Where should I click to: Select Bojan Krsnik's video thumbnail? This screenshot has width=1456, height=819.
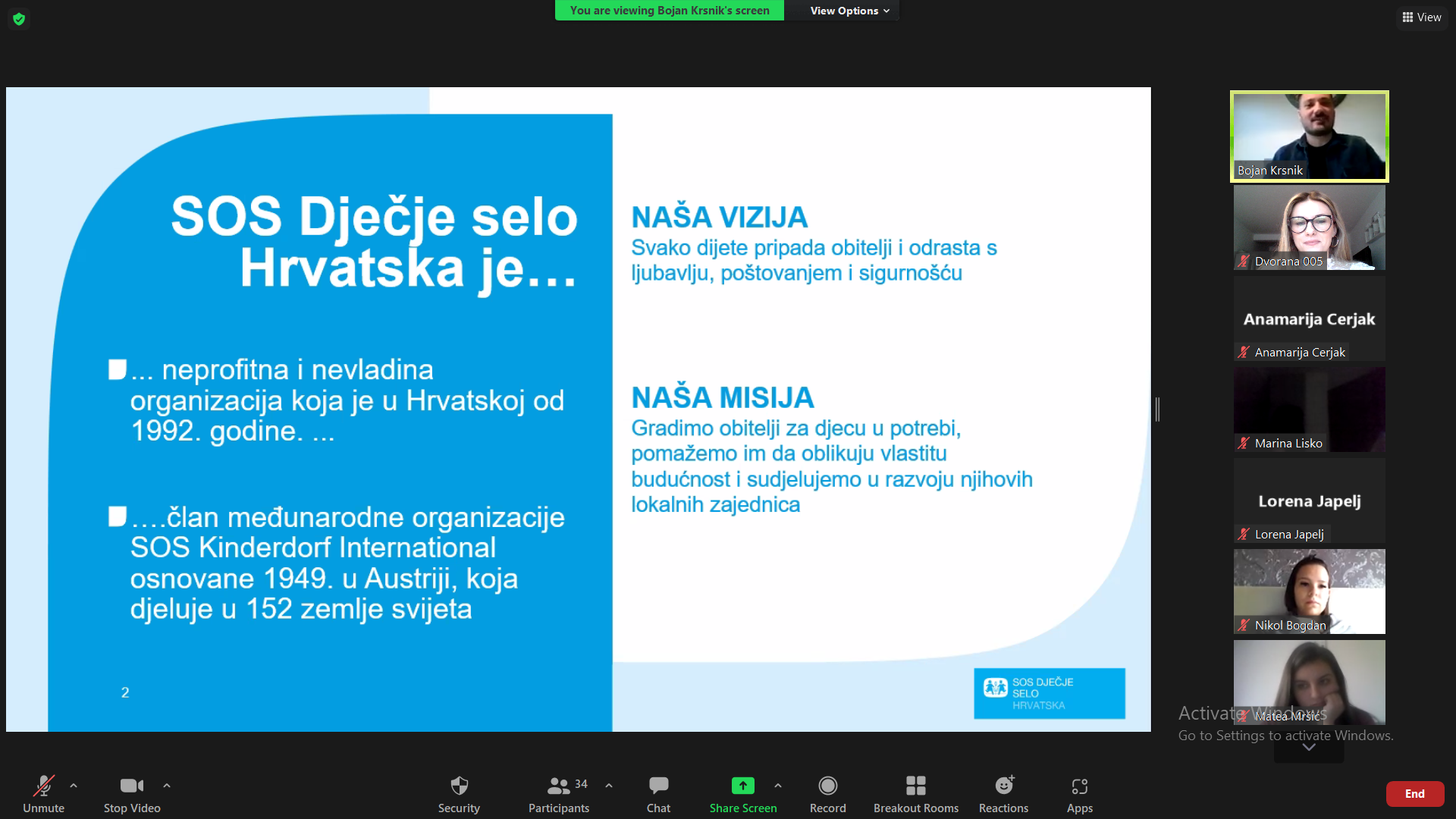1309,136
